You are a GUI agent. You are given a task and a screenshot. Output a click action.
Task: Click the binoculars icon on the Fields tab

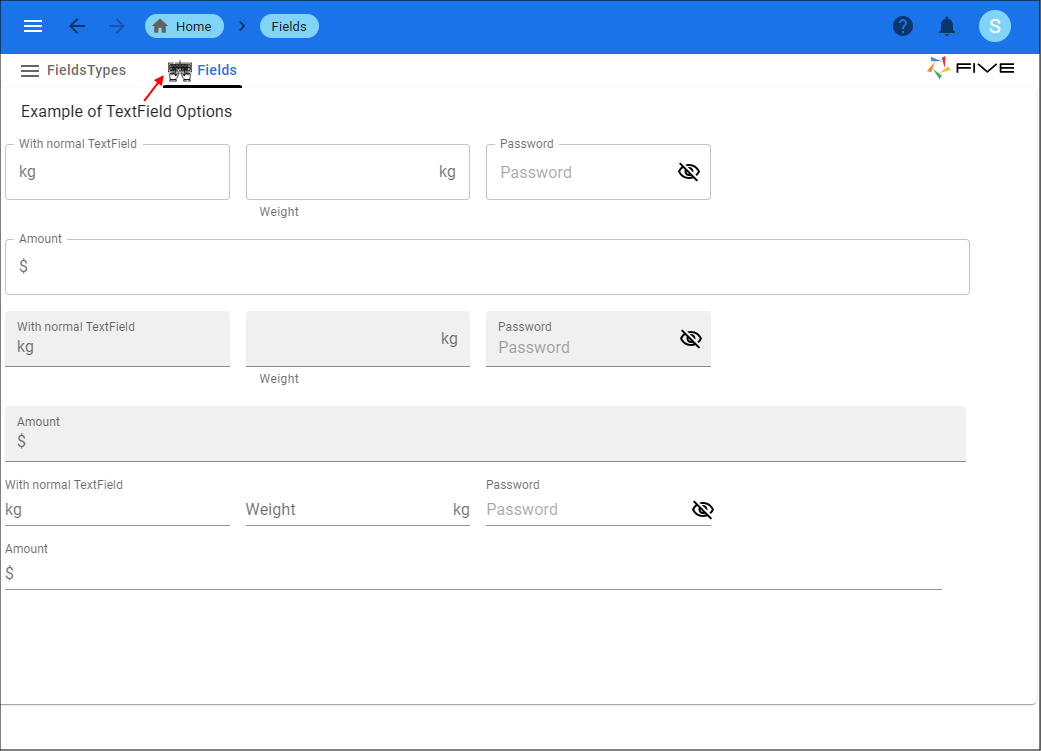(x=179, y=70)
